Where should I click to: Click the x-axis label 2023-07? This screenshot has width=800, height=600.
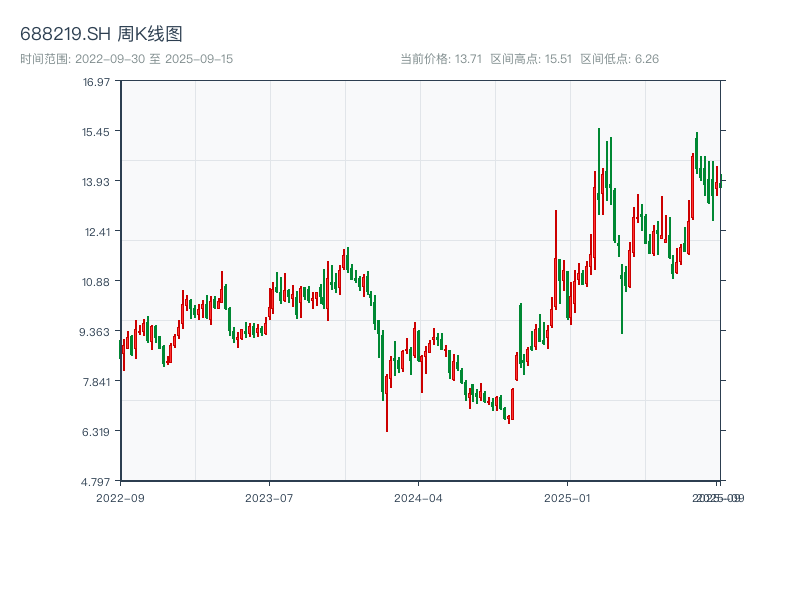[269, 498]
